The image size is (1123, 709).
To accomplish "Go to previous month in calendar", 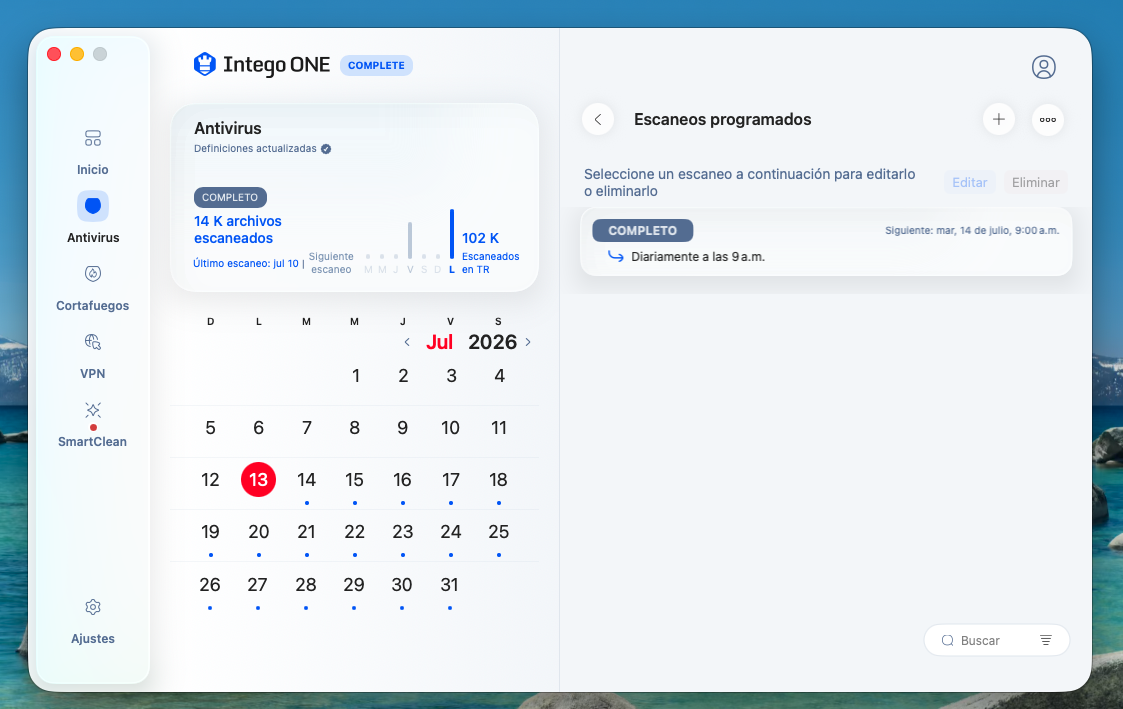I will point(407,342).
